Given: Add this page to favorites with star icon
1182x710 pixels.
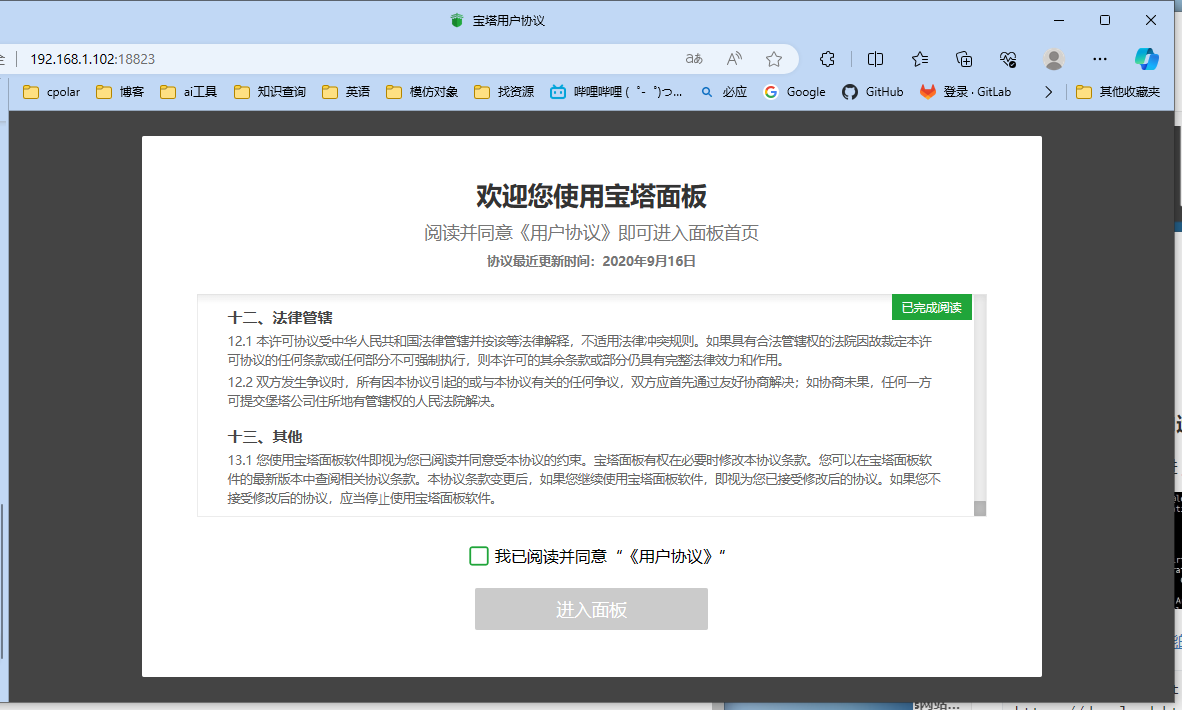Looking at the screenshot, I should (x=773, y=59).
